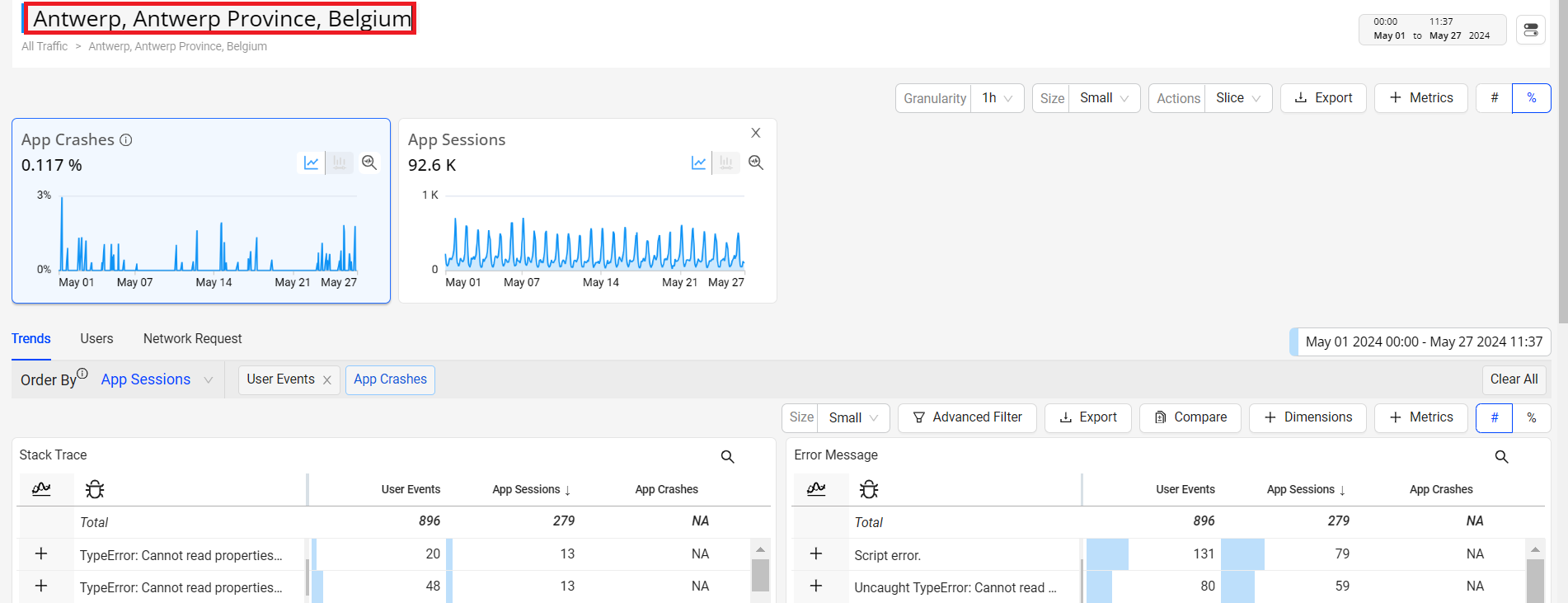Click trend chart icon in Error Message header
Viewport: 1568px width, 603px height.
tap(816, 489)
